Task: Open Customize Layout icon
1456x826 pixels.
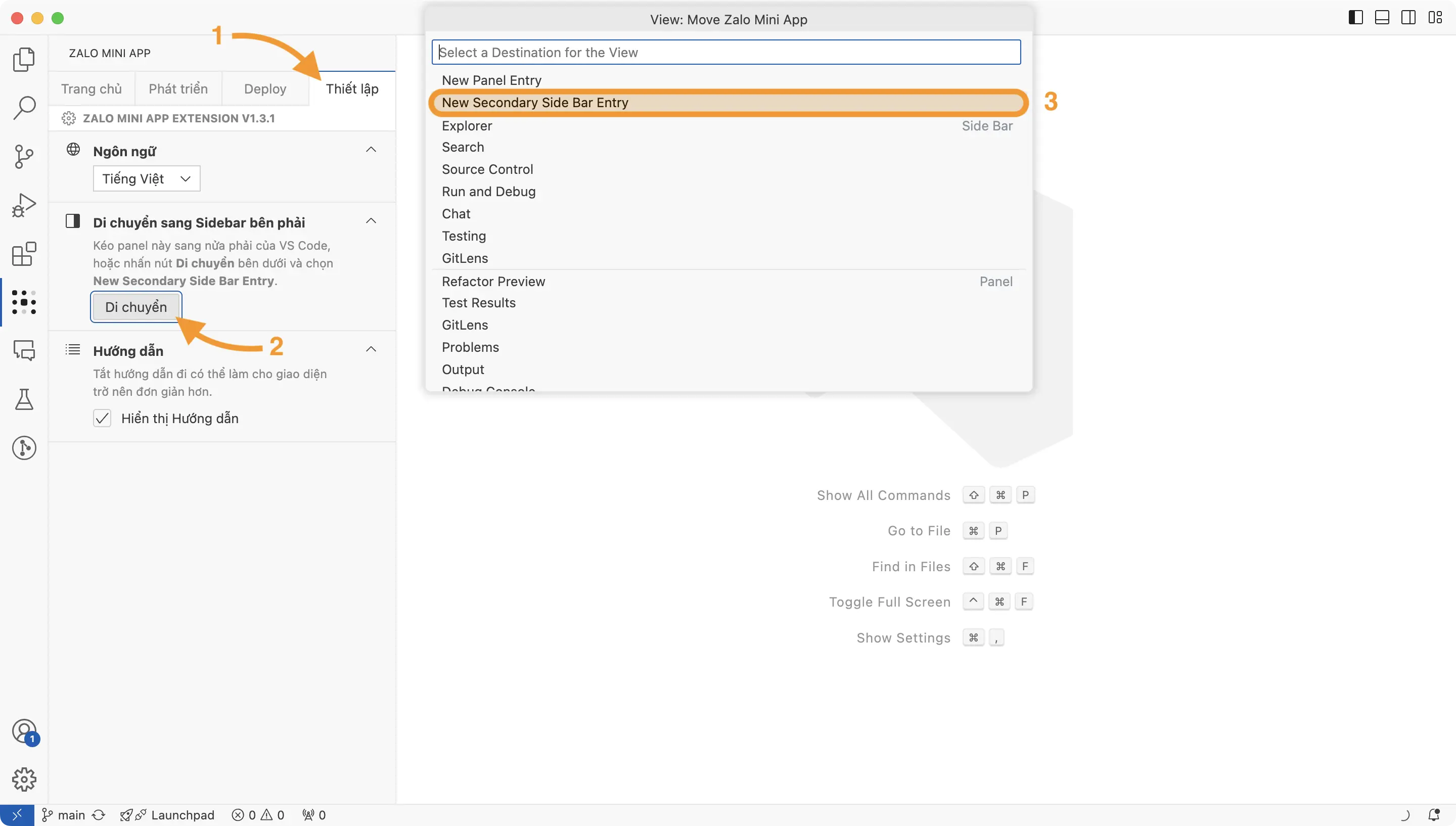Action: (1435, 18)
